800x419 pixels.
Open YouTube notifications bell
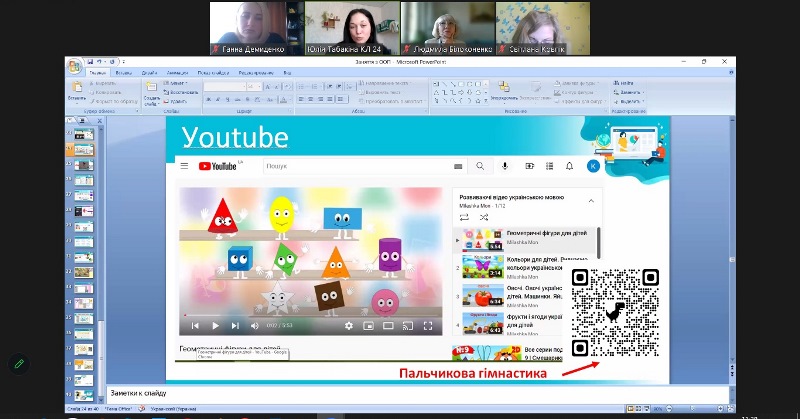point(569,166)
